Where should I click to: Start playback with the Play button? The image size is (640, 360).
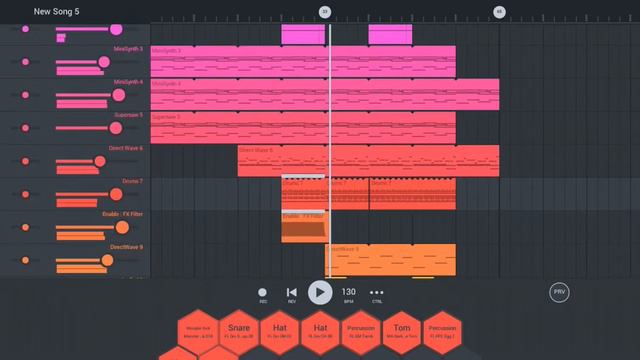pyautogui.click(x=320, y=292)
